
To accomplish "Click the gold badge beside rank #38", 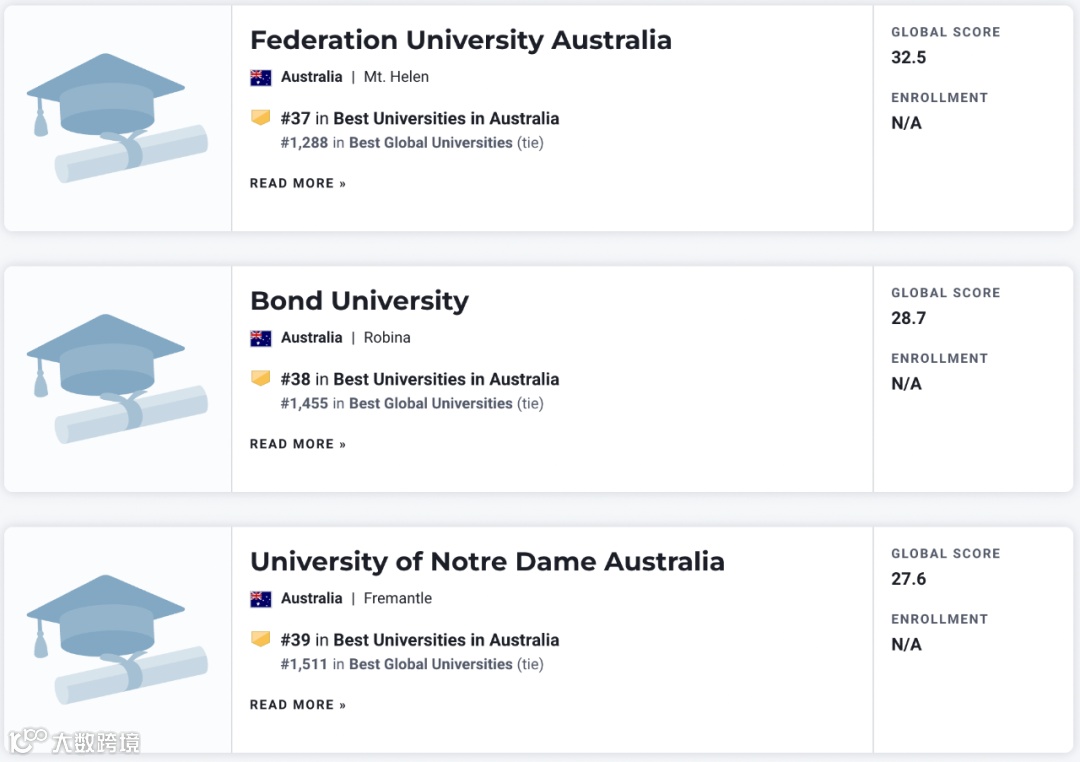I will (261, 379).
